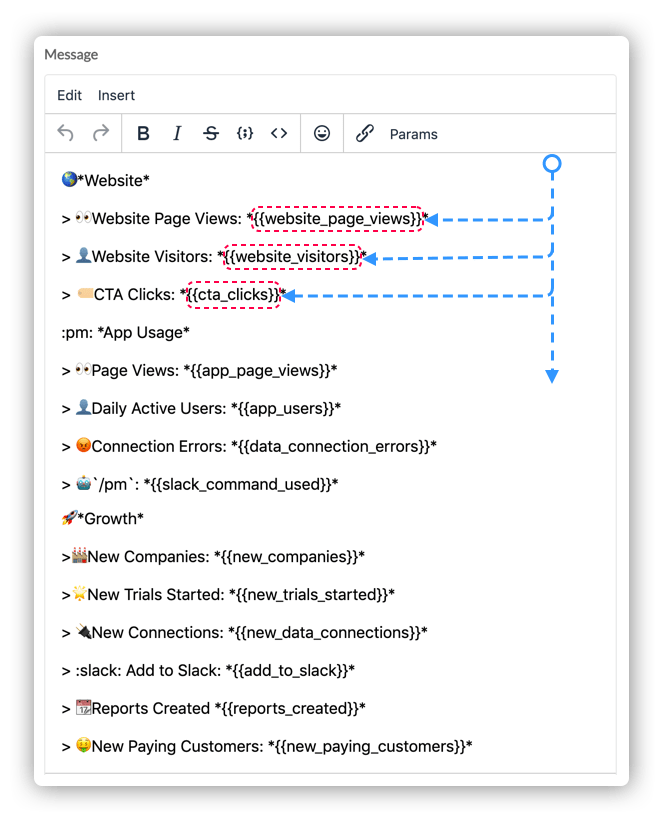Click the CTA Clicks label text

pyautogui.click(x=134, y=295)
